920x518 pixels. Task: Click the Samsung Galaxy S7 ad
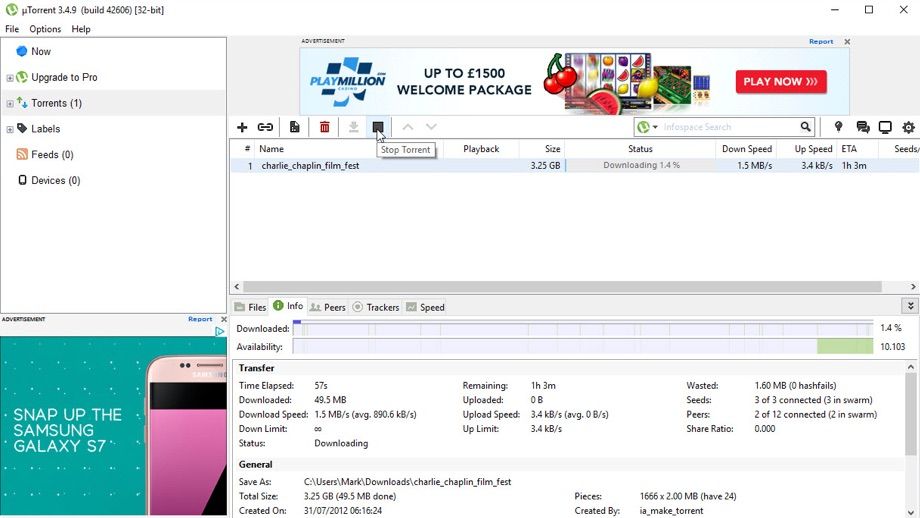pos(113,426)
